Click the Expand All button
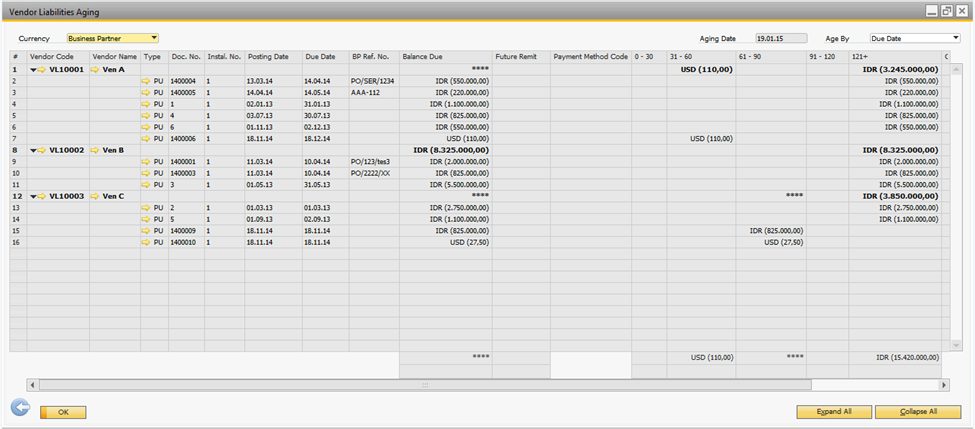975x429 pixels. [x=835, y=412]
